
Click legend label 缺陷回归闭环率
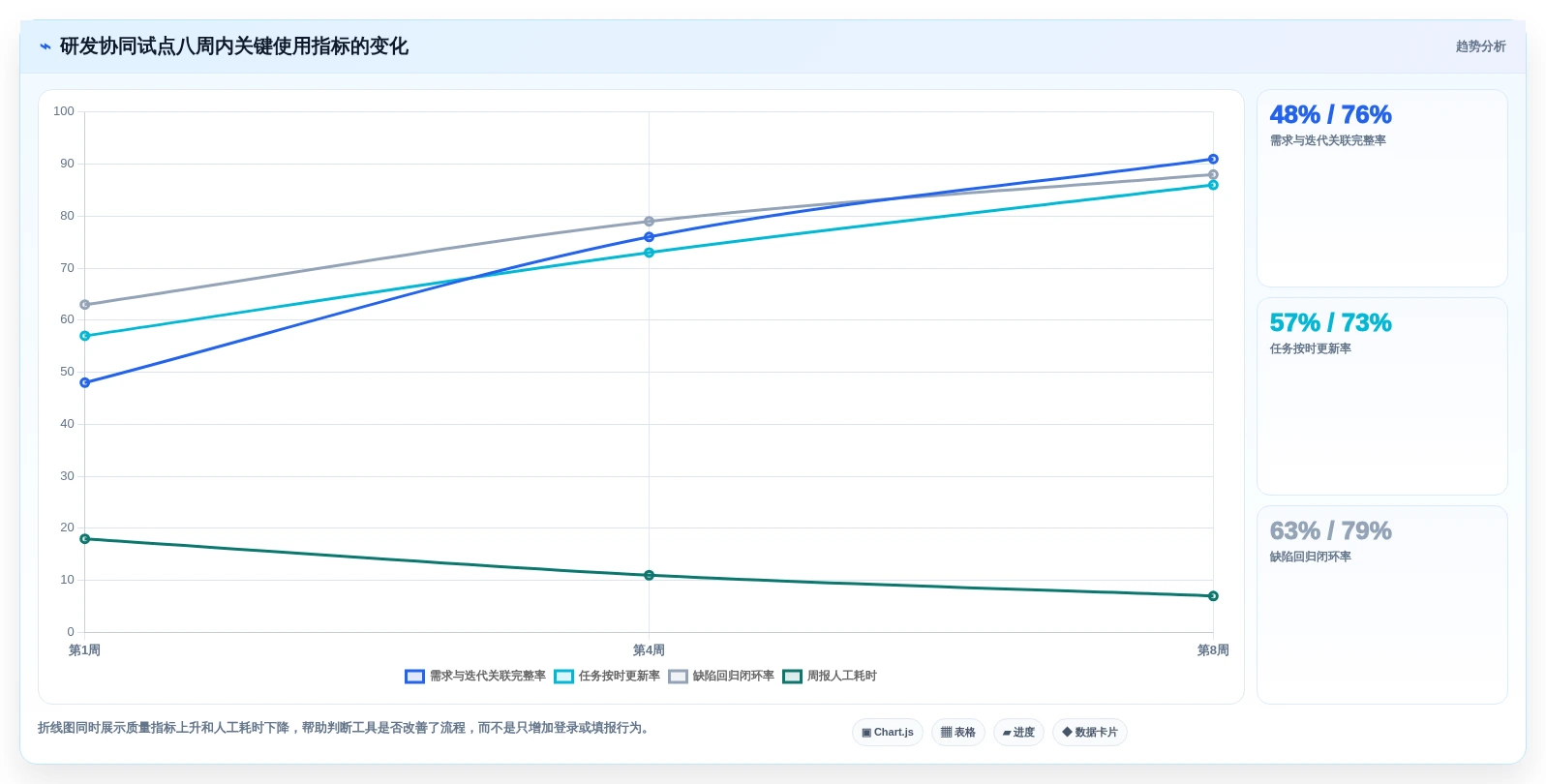tap(734, 677)
